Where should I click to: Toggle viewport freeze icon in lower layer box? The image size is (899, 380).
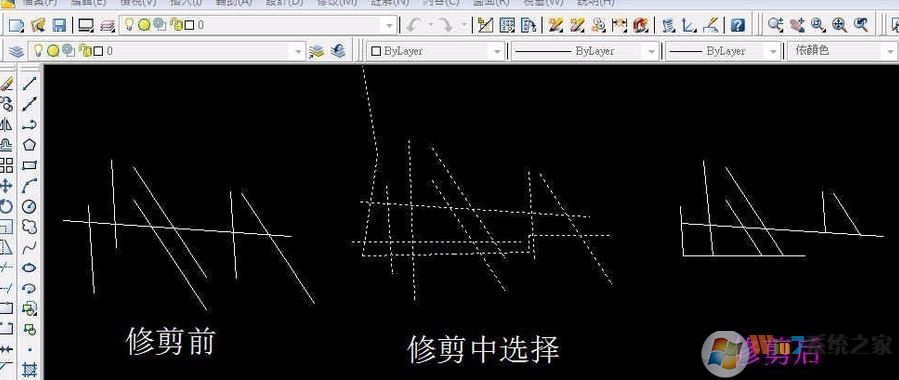coord(68,51)
